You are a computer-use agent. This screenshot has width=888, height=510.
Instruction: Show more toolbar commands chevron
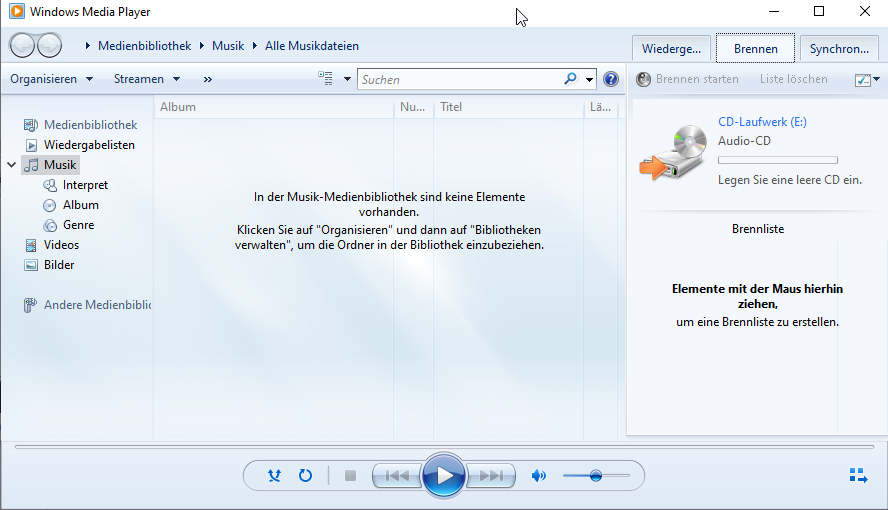[208, 79]
